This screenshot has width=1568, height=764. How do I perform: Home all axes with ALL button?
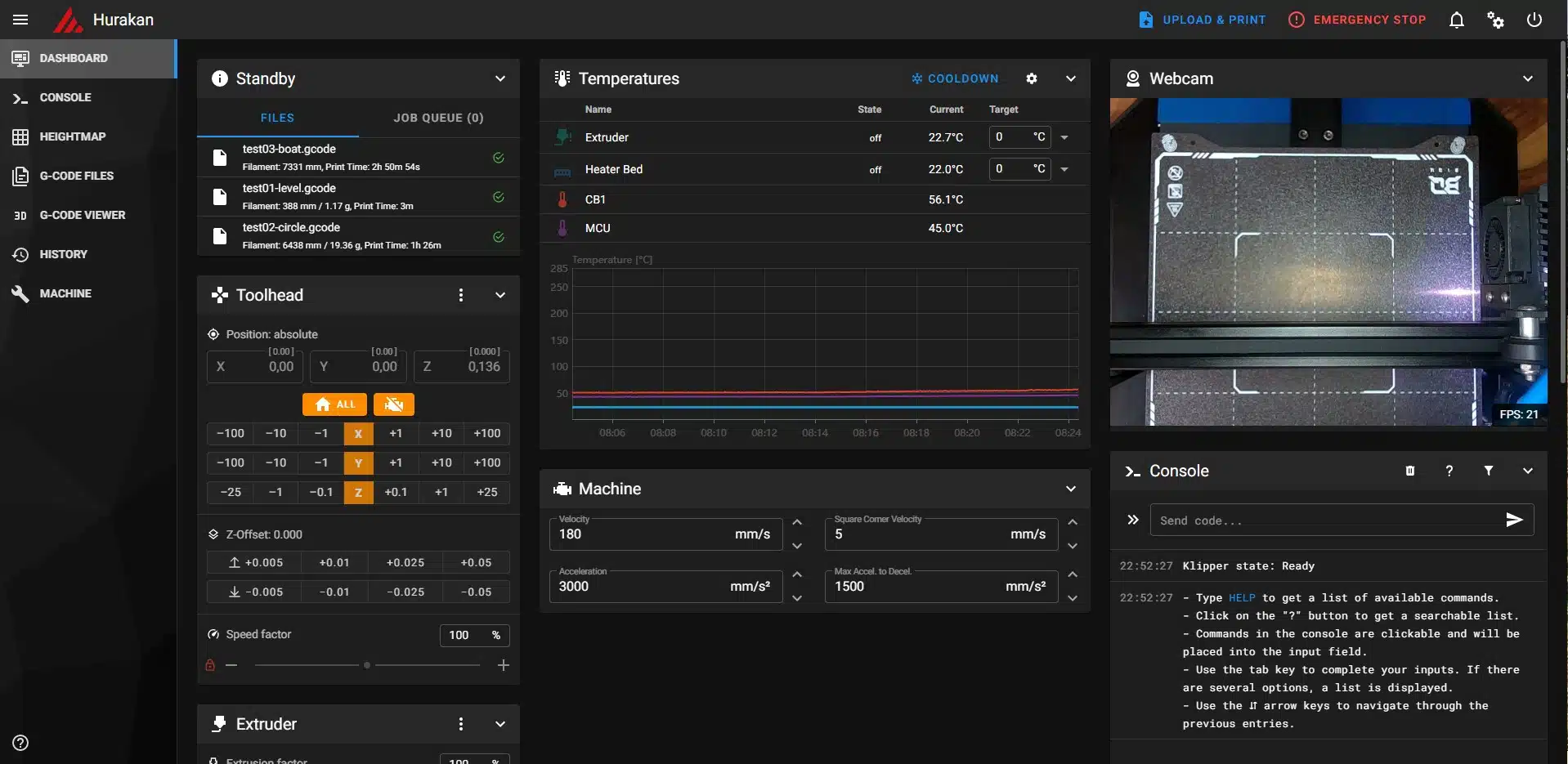pyautogui.click(x=335, y=404)
